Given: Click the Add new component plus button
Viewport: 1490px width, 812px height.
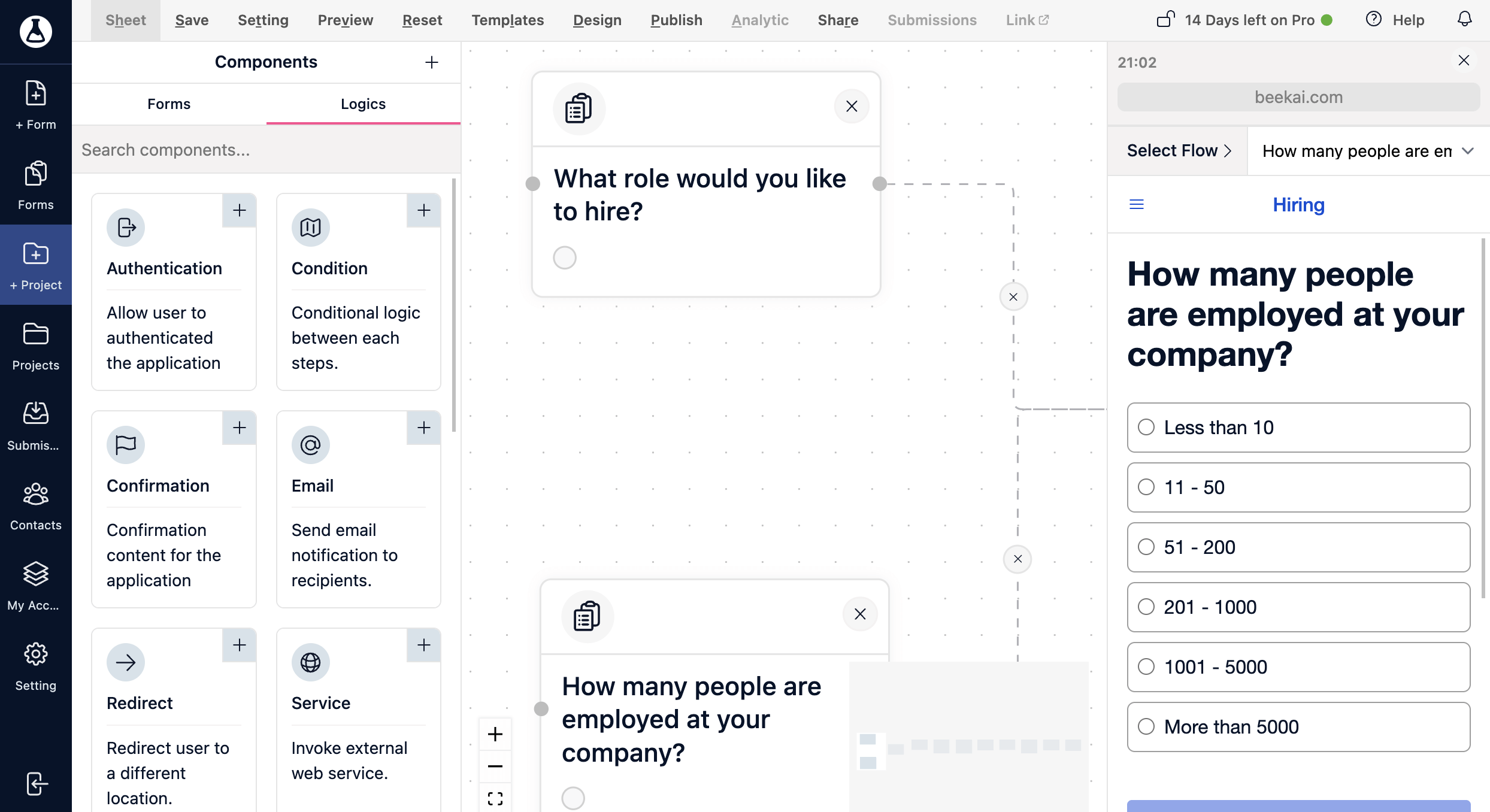Looking at the screenshot, I should [x=431, y=62].
